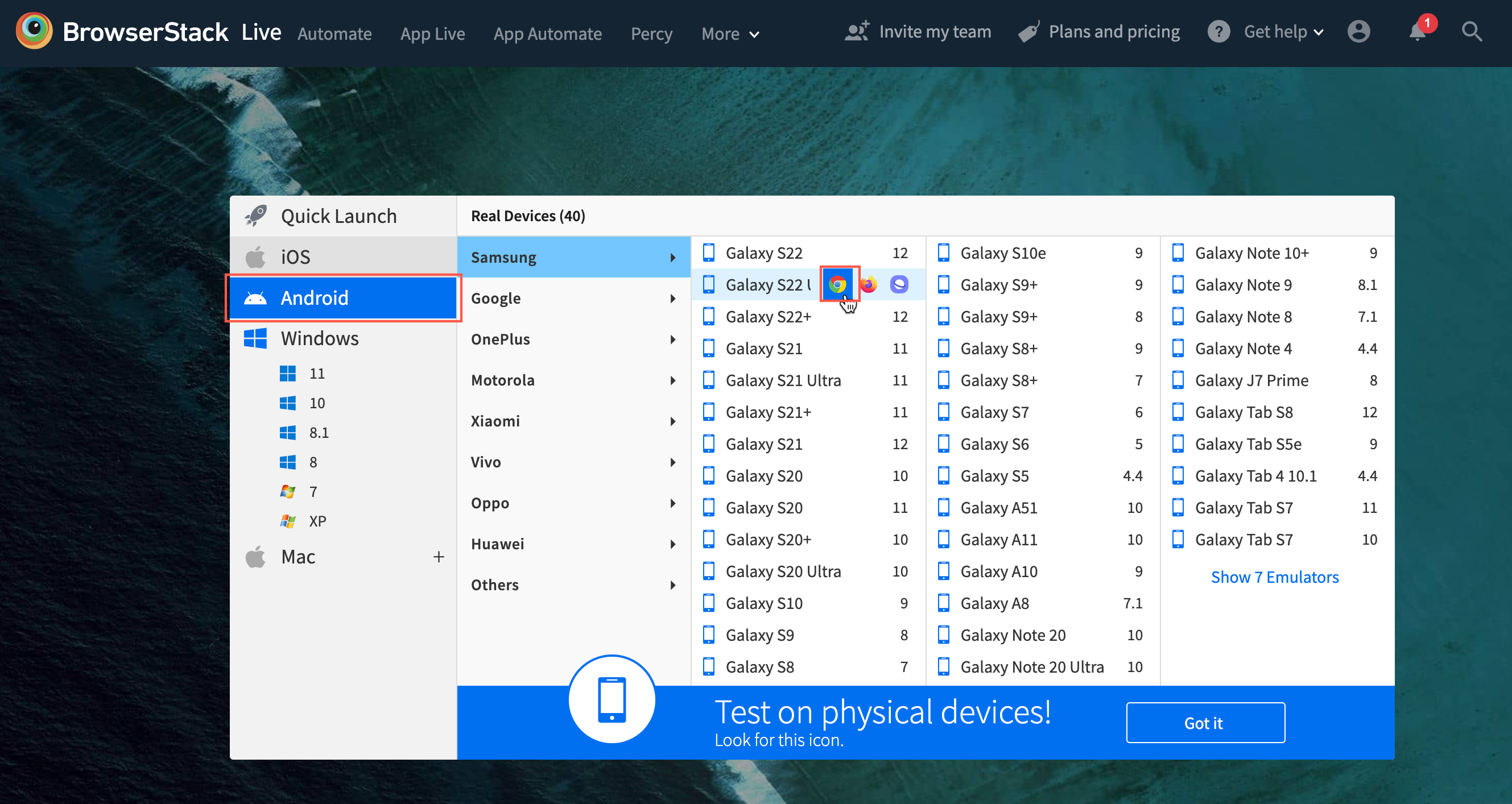The width and height of the screenshot is (1512, 804).
Task: Show 7 Emulators for Samsung
Action: click(1275, 577)
